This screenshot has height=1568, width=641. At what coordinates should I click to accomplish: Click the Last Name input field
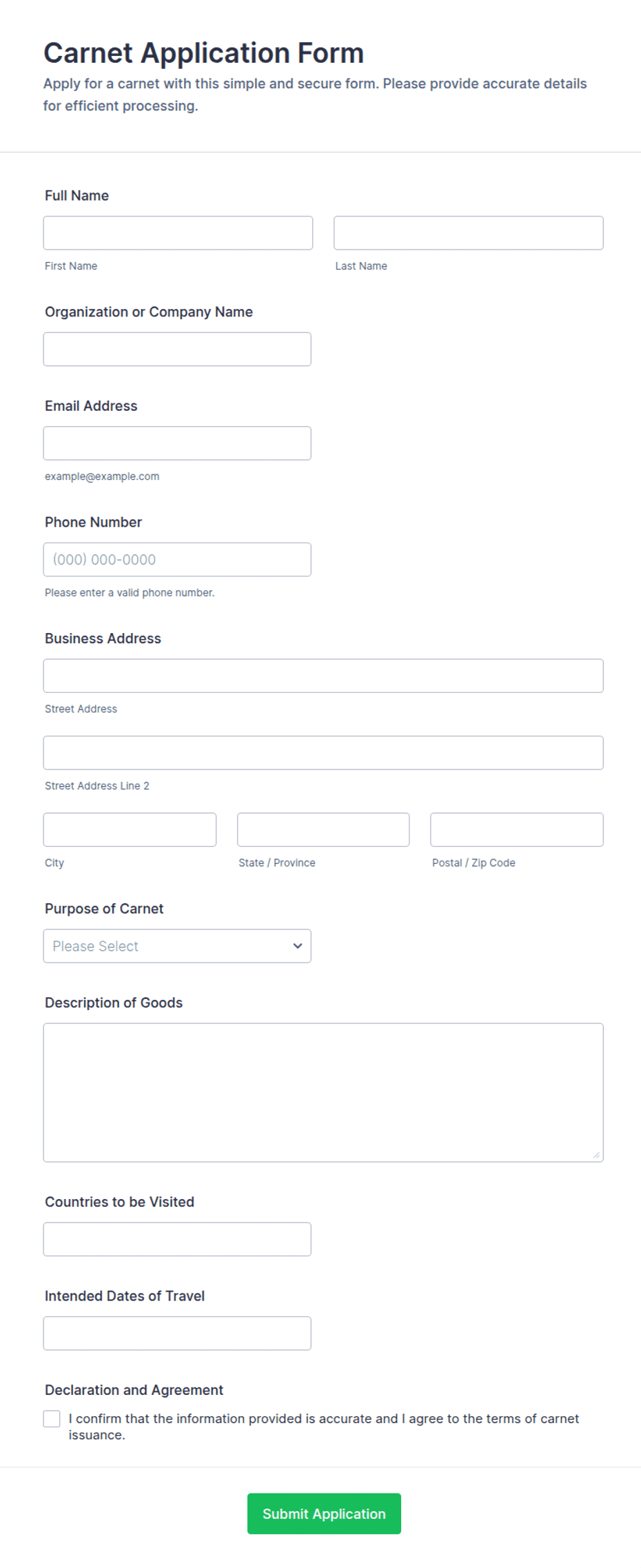tap(469, 233)
